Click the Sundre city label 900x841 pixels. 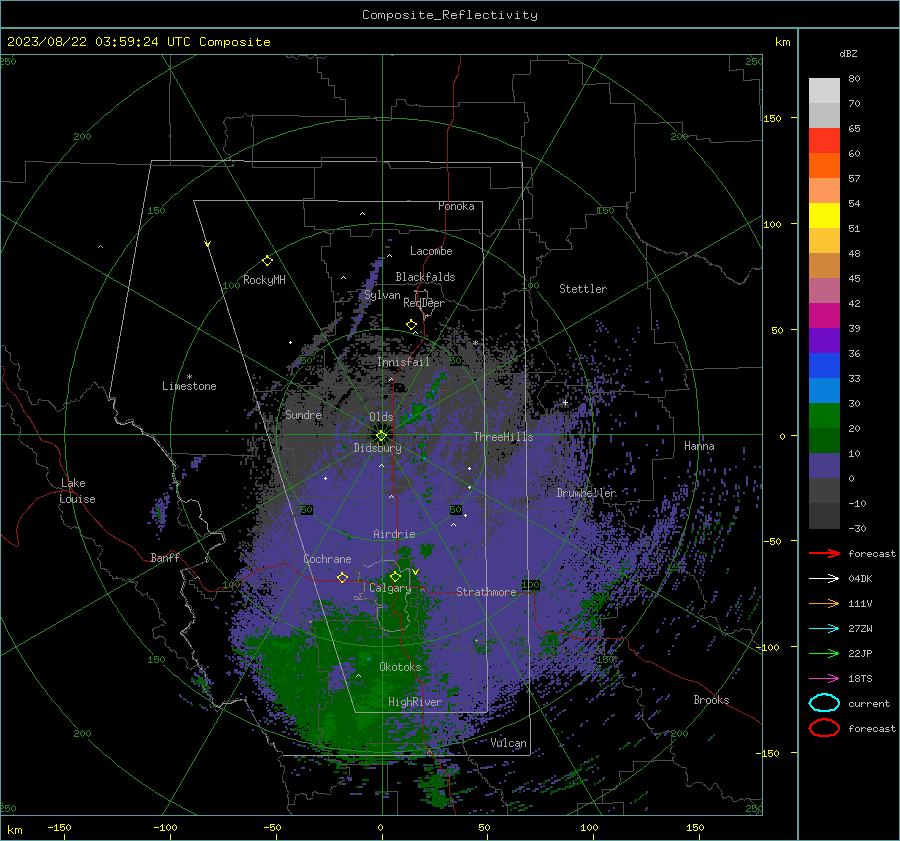pyautogui.click(x=303, y=414)
